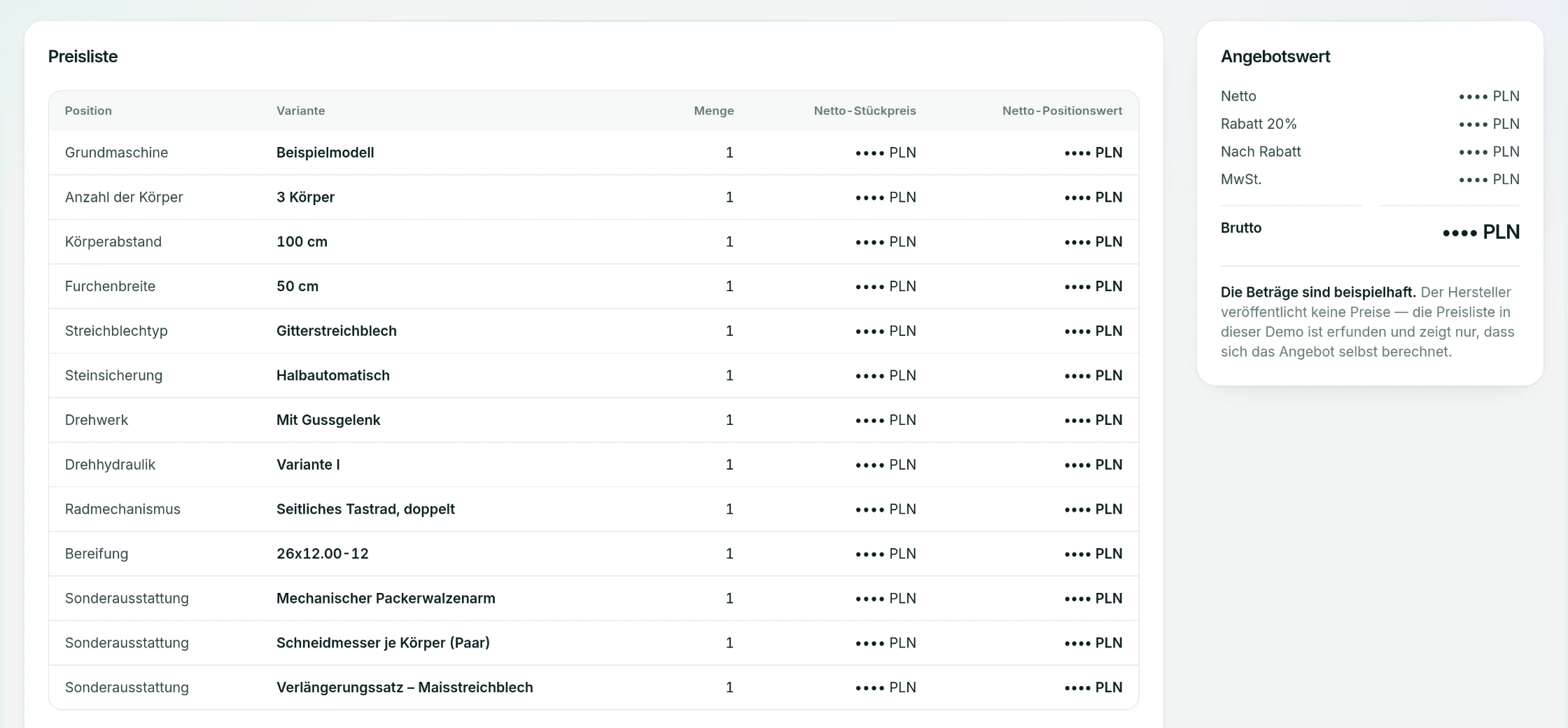1568x728 pixels.
Task: Click the Grundmaschine masked Netto-Positionswert amount
Action: click(x=1093, y=153)
